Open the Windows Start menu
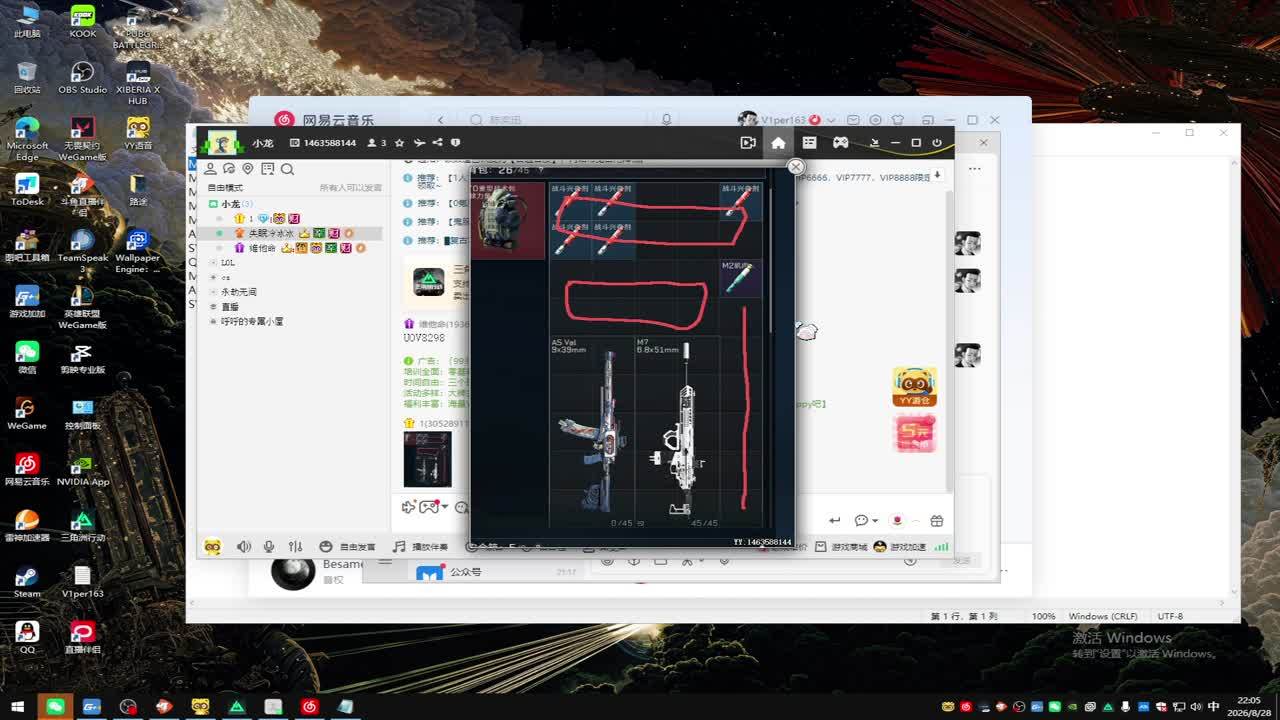 pos(18,706)
